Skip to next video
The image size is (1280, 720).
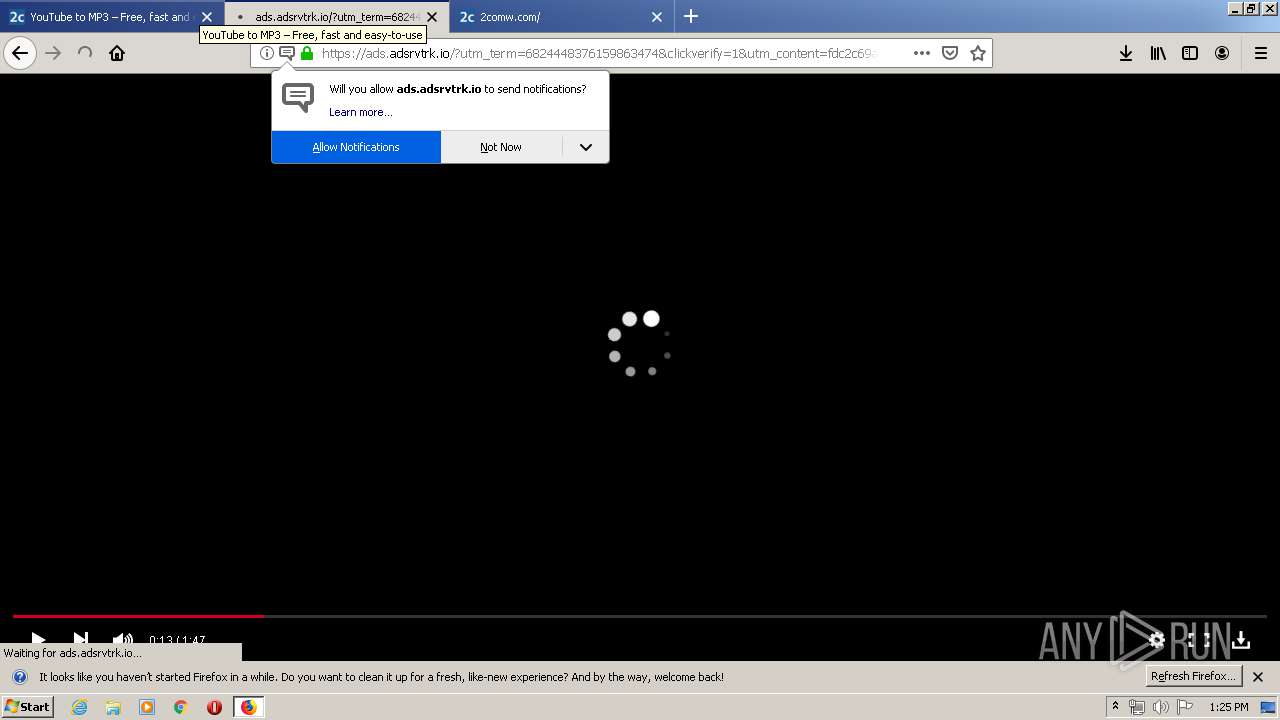(81, 640)
